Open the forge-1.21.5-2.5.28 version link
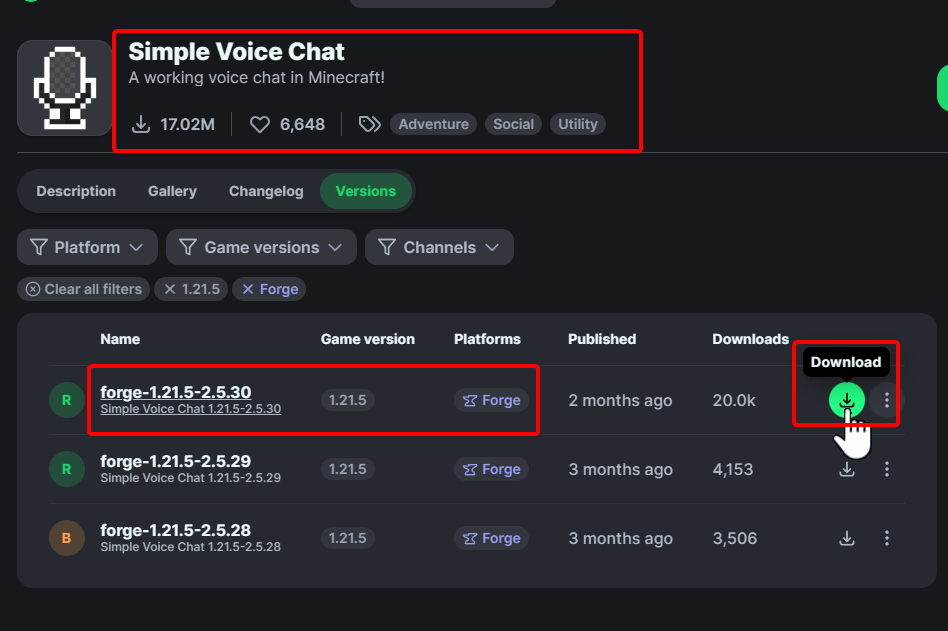This screenshot has width=948, height=631. pyautogui.click(x=175, y=530)
